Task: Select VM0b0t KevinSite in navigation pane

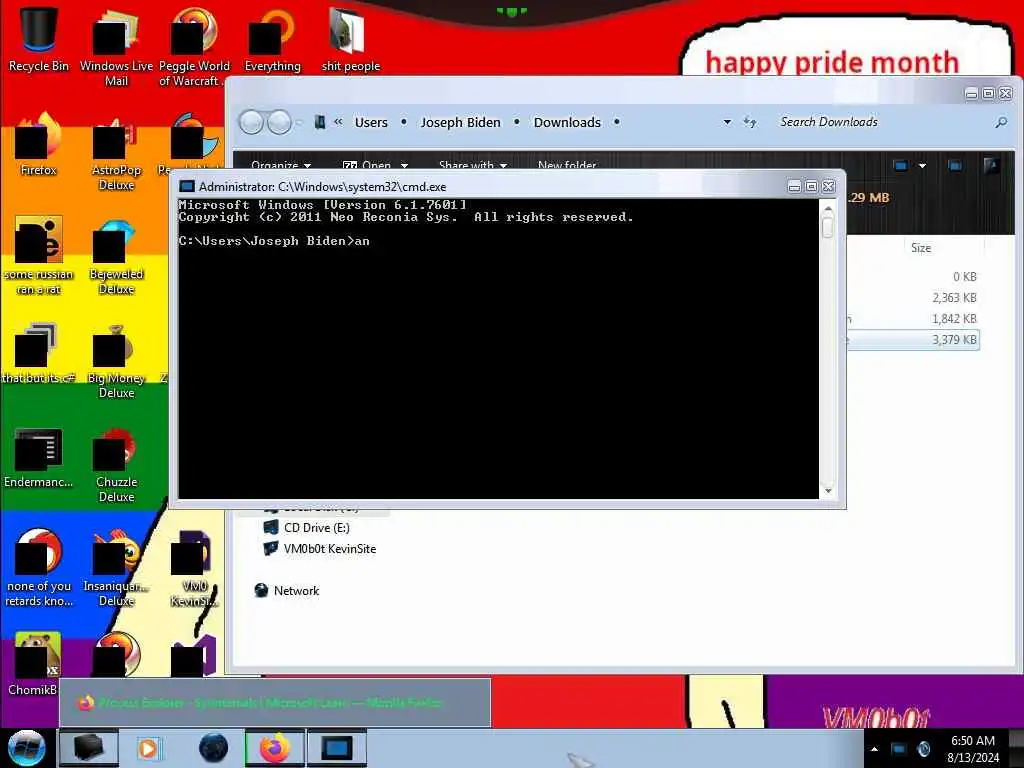Action: [320, 549]
